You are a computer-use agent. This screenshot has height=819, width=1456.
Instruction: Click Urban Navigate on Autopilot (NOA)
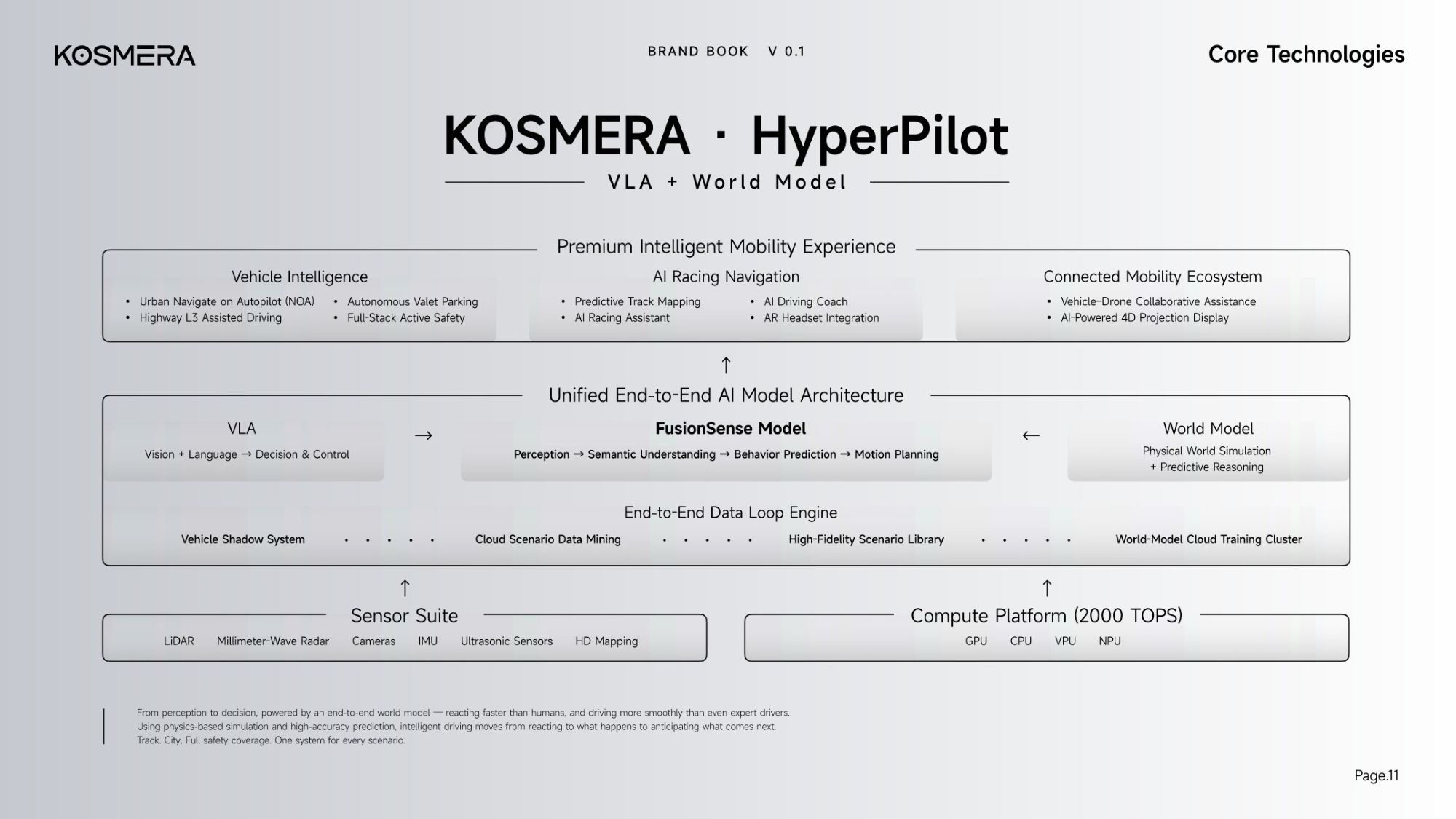227,301
